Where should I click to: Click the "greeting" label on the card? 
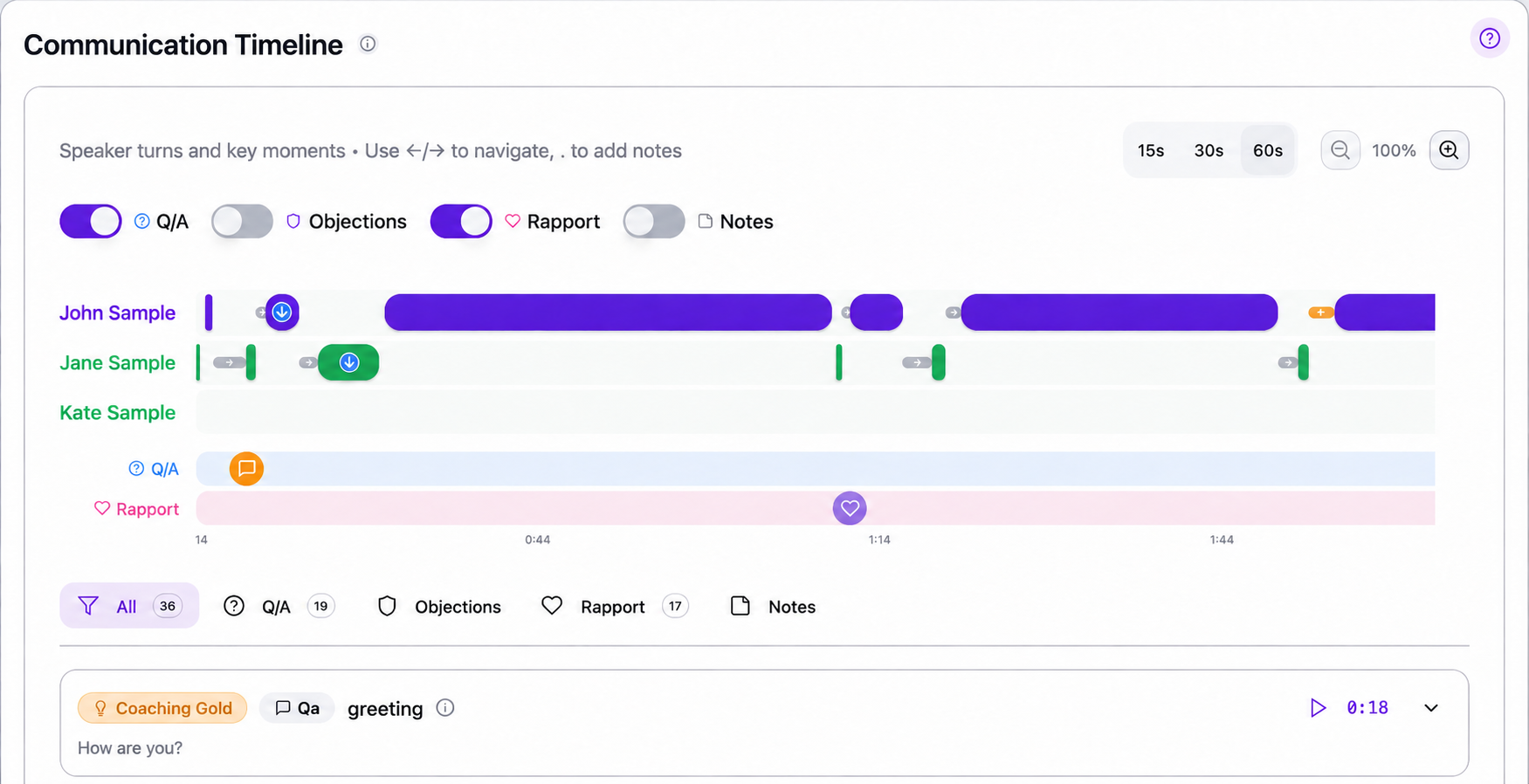(385, 709)
